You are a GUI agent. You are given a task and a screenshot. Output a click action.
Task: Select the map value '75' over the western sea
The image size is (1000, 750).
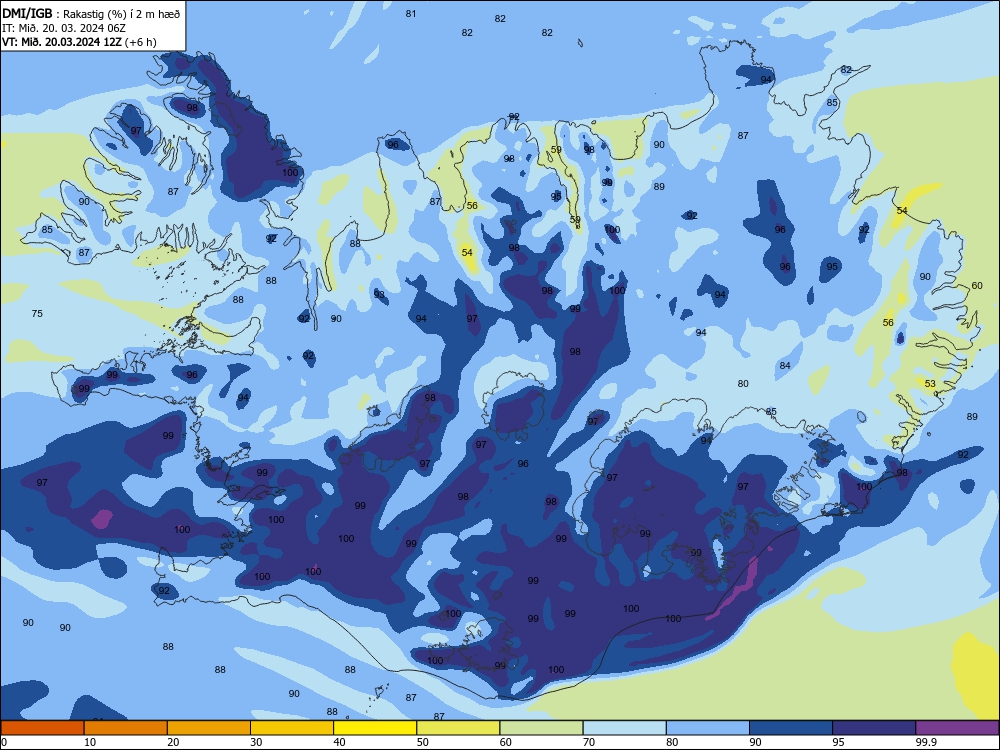pyautogui.click(x=37, y=313)
